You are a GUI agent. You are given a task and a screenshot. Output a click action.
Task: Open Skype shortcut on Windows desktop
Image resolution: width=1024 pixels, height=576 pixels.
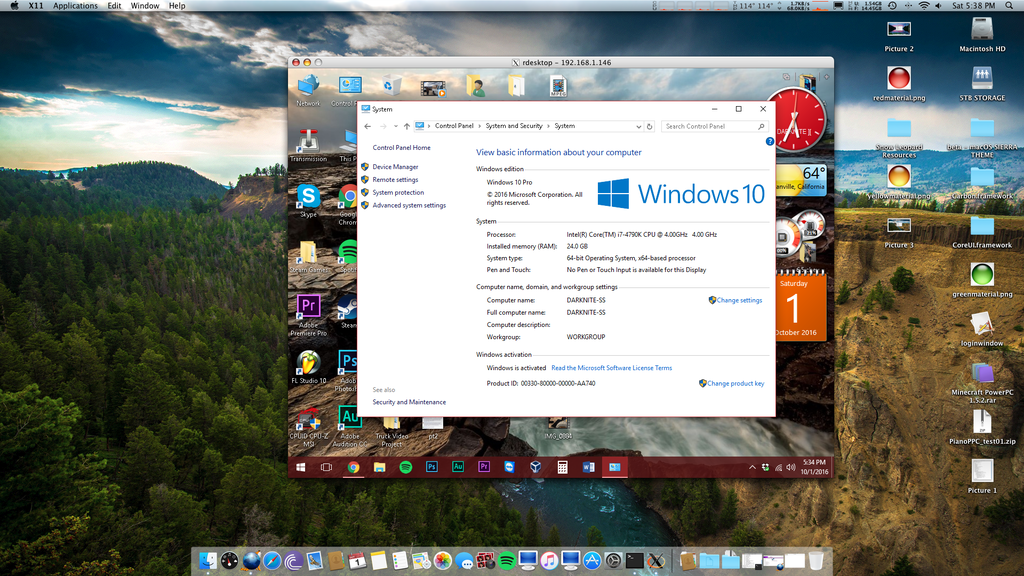coord(308,200)
